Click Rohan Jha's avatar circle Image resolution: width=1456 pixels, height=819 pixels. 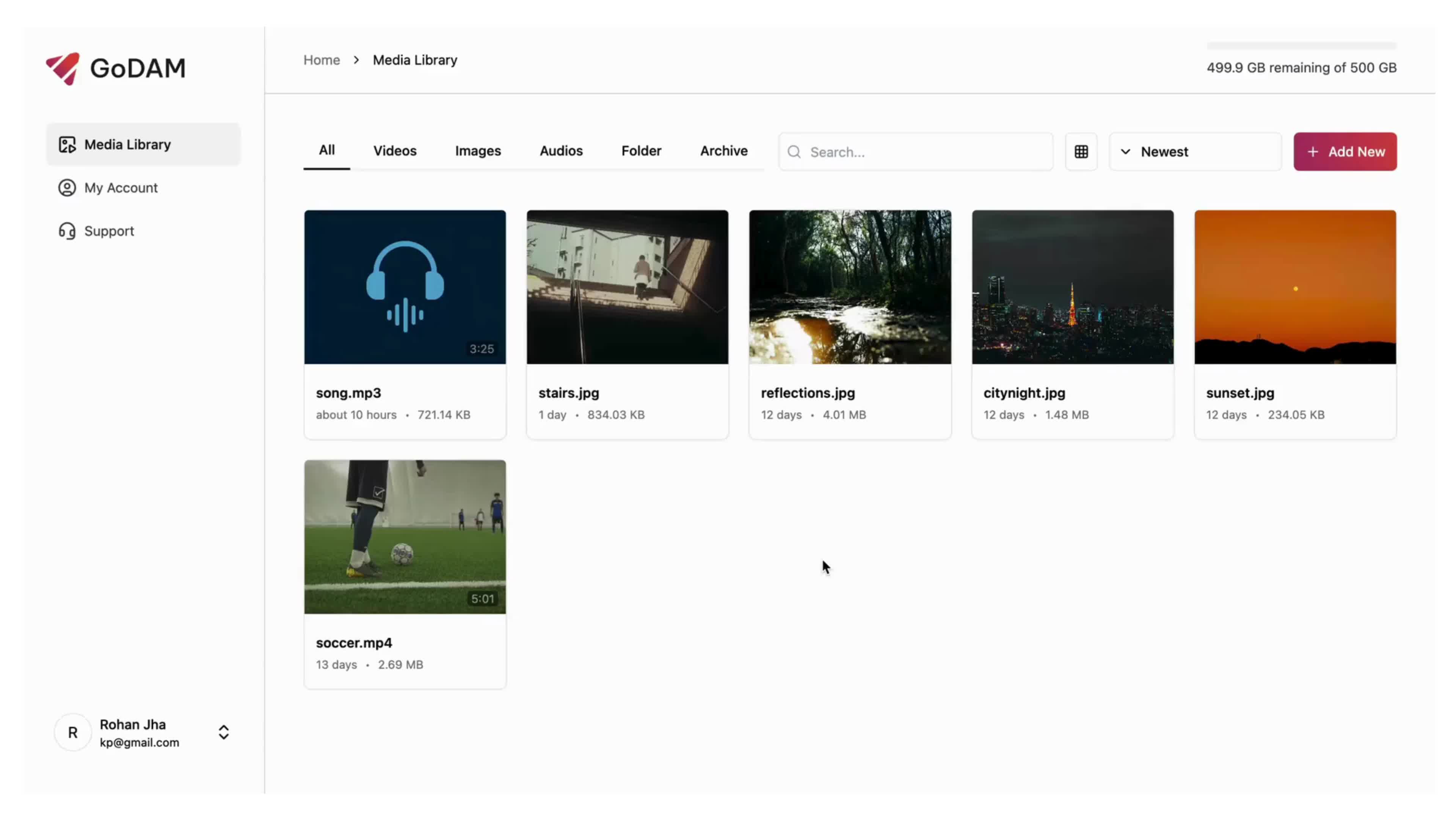[x=73, y=733]
